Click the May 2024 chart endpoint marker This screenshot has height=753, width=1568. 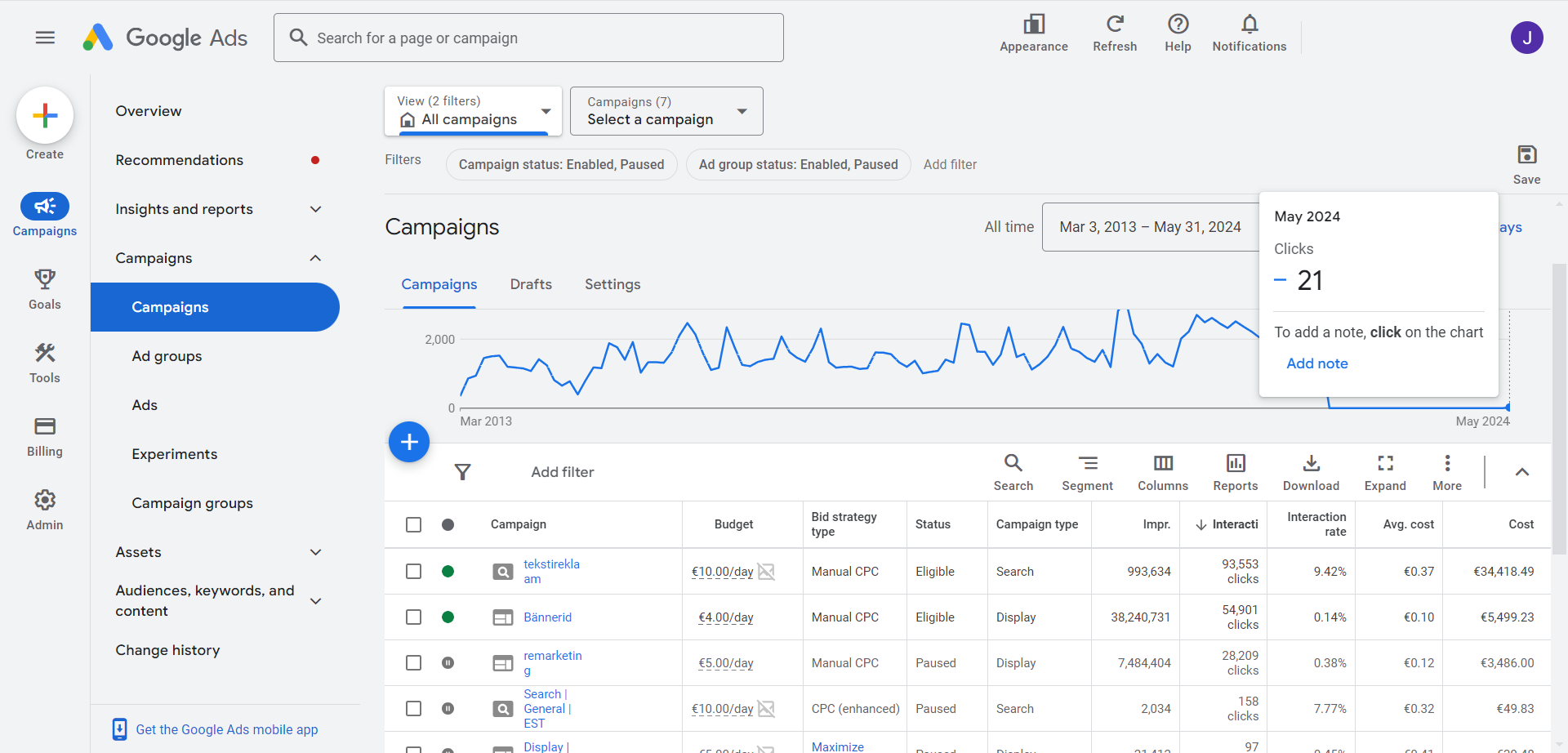tap(1508, 407)
